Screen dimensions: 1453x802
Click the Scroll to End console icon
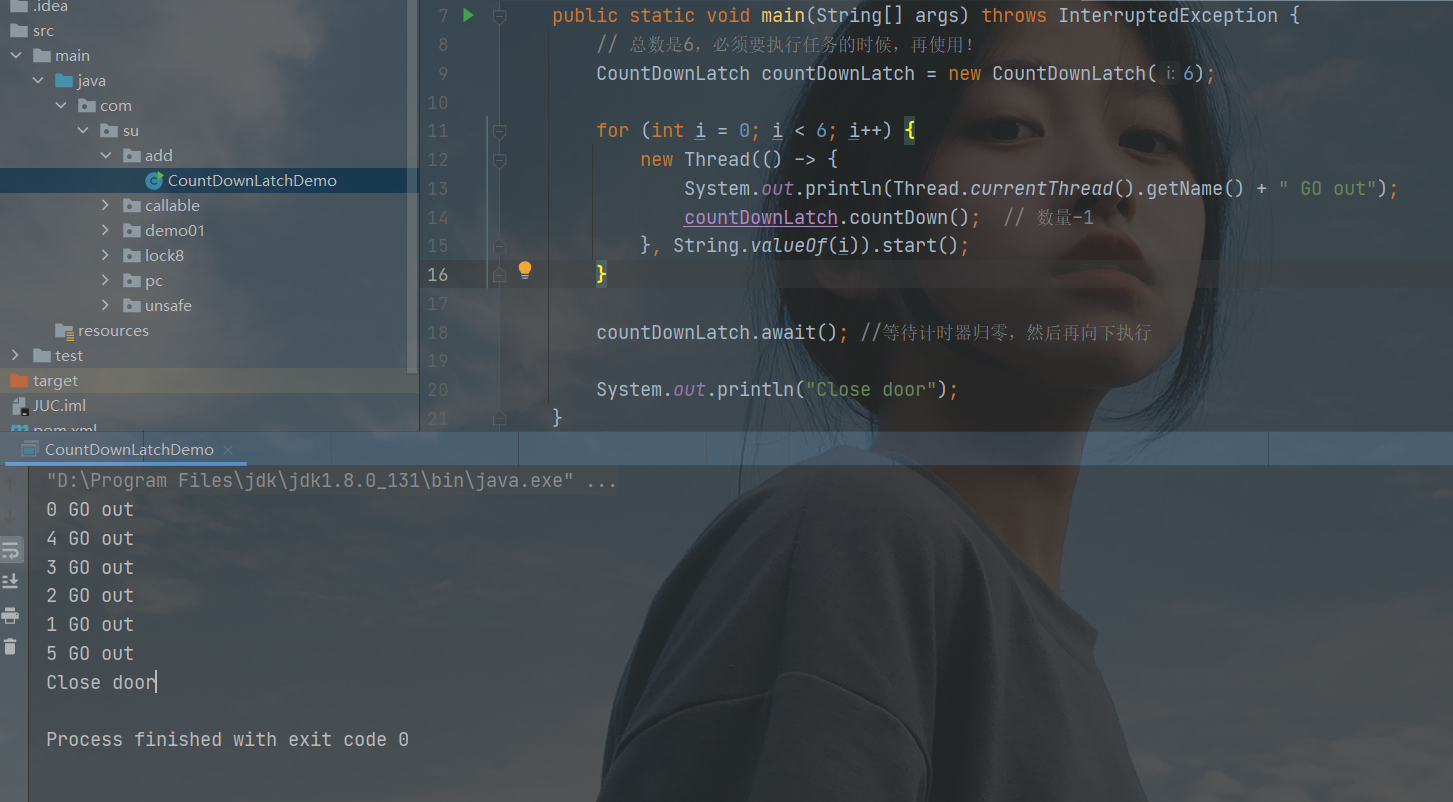(10, 581)
